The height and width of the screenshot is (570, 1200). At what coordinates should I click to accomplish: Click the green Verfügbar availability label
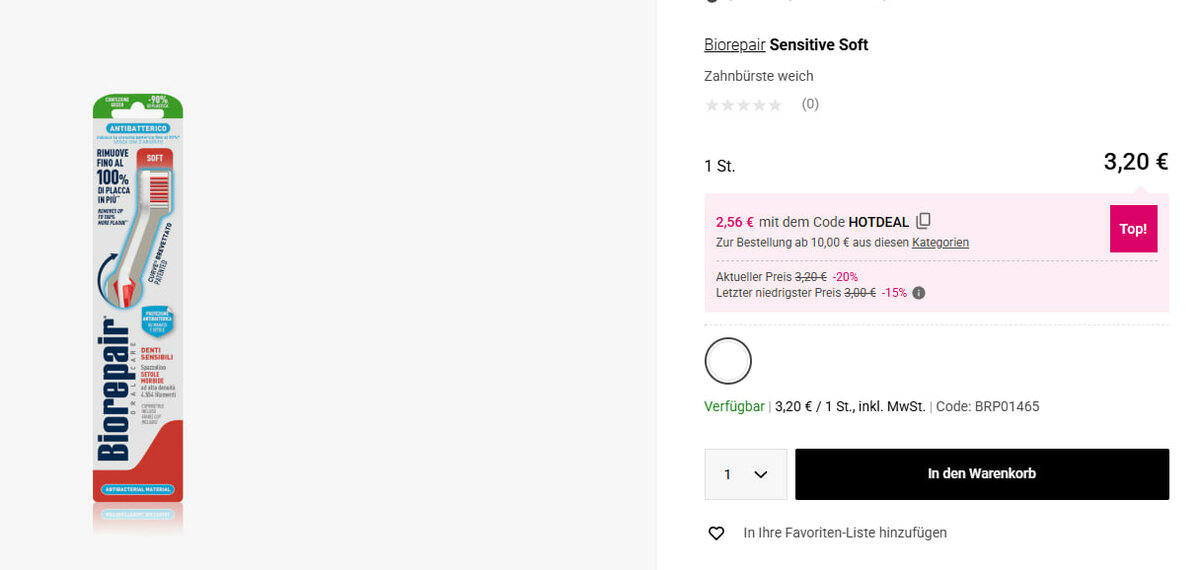click(734, 407)
